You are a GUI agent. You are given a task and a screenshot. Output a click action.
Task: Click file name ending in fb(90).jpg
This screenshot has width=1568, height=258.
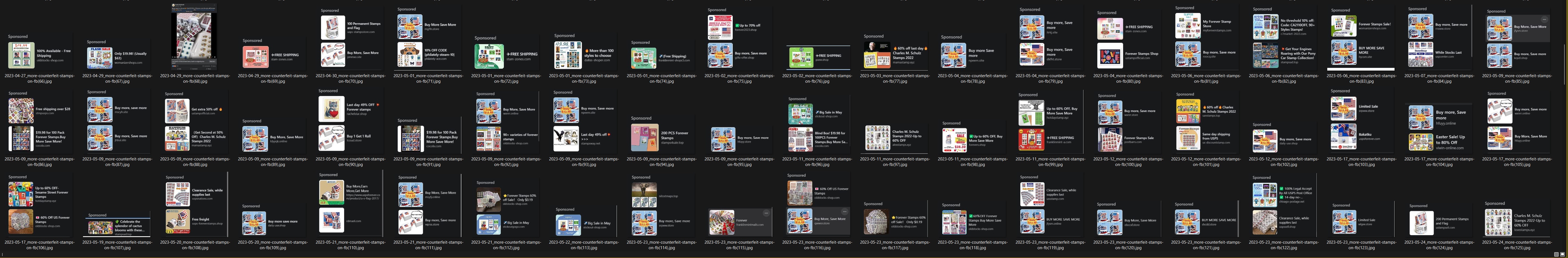[x=350, y=161]
